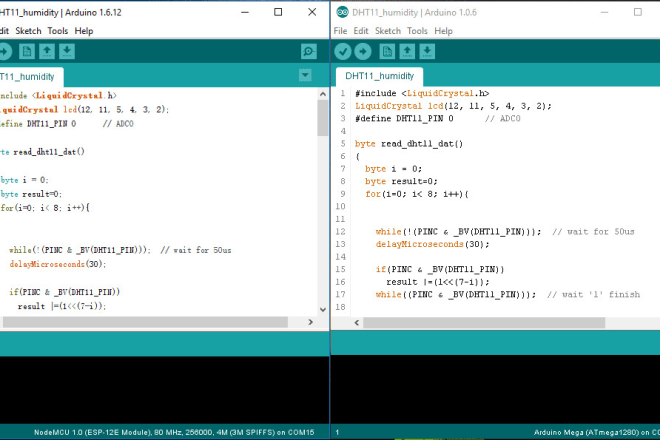Select DHT11_humidity tab in Arduino 1.0.6 window
Viewport: 660px width, 440px height.
click(x=380, y=76)
